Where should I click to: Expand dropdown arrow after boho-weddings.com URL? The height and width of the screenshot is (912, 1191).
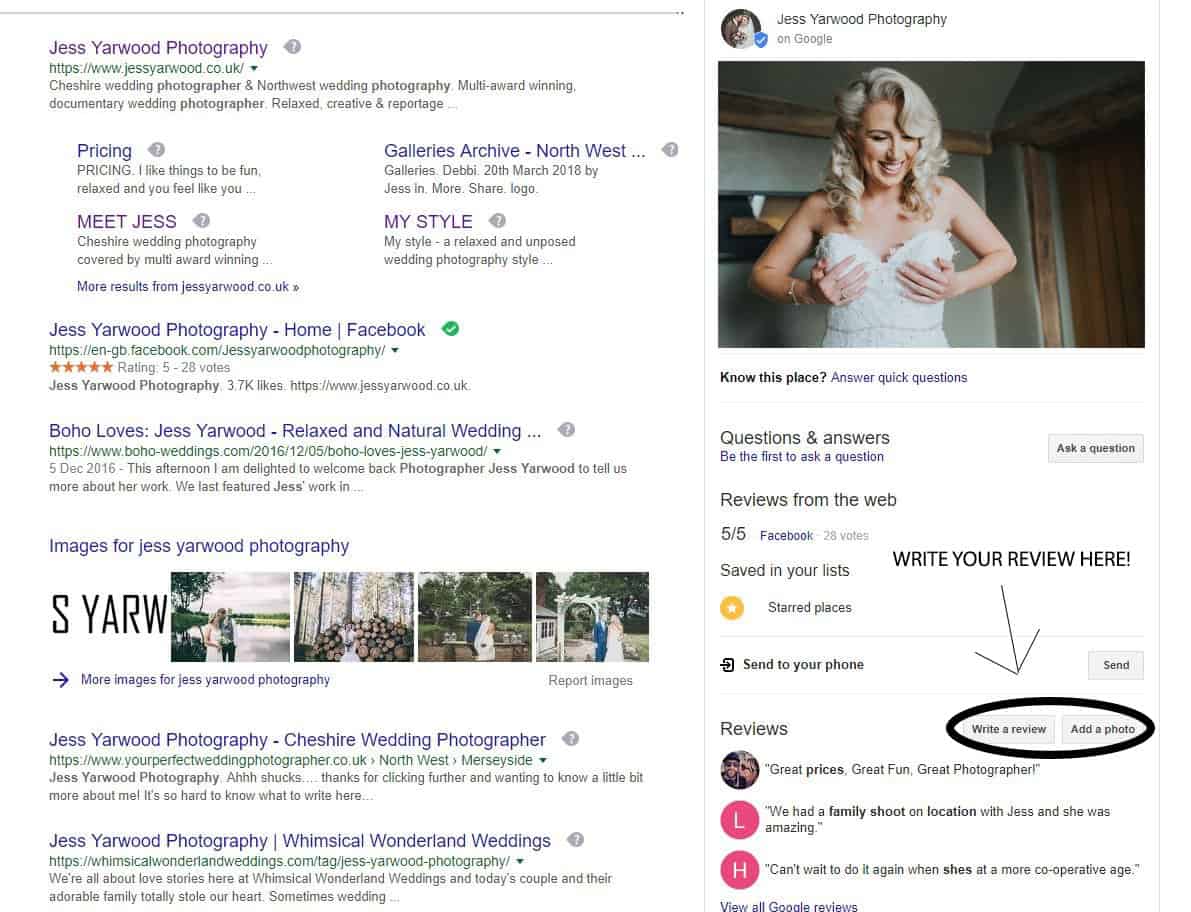[x=497, y=452]
